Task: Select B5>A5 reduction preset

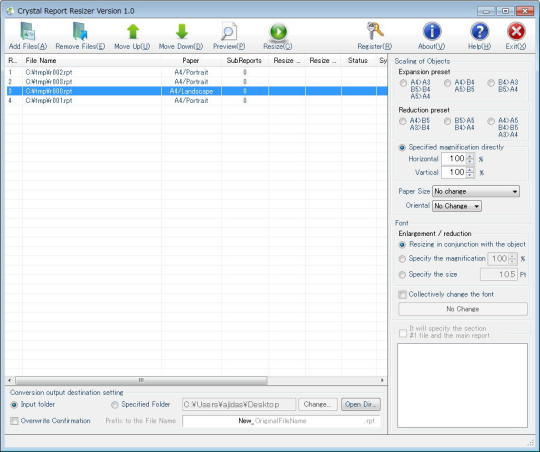Action: (447, 121)
